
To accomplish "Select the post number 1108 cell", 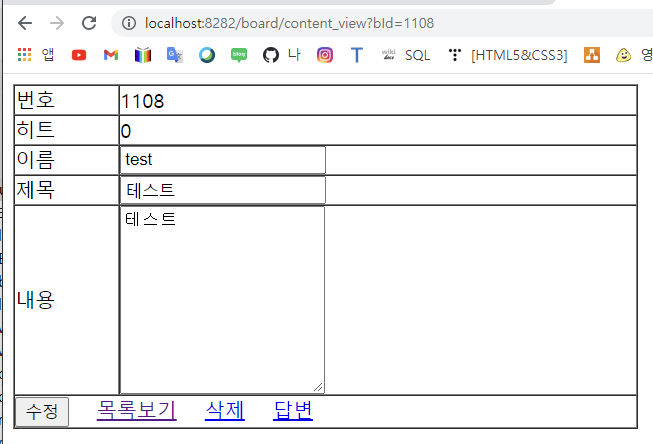I will point(378,100).
